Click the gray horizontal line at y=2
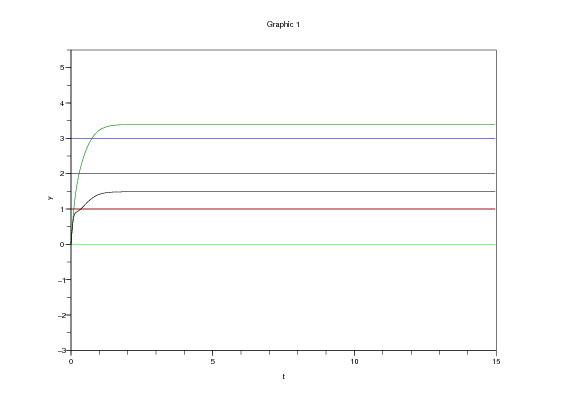The height and width of the screenshot is (401, 567). tap(283, 174)
